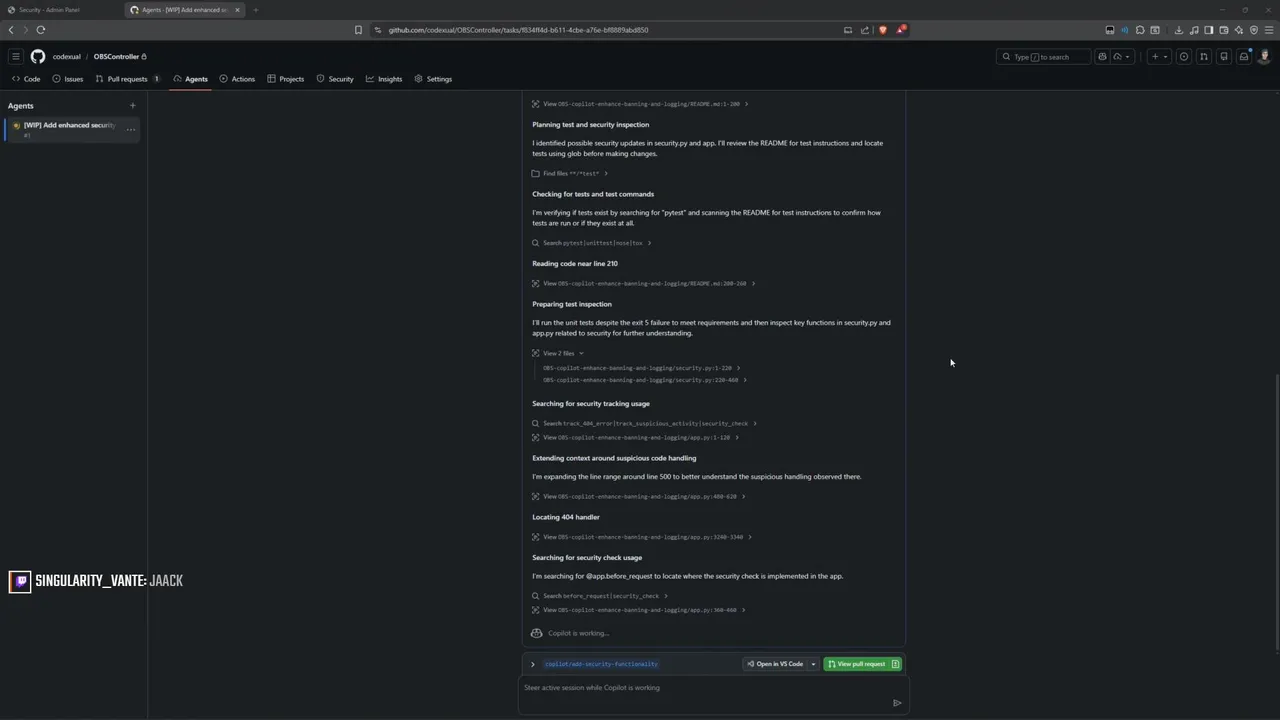Screen dimensions: 1280x720
Task: Click Open in VS Code button
Action: point(775,664)
